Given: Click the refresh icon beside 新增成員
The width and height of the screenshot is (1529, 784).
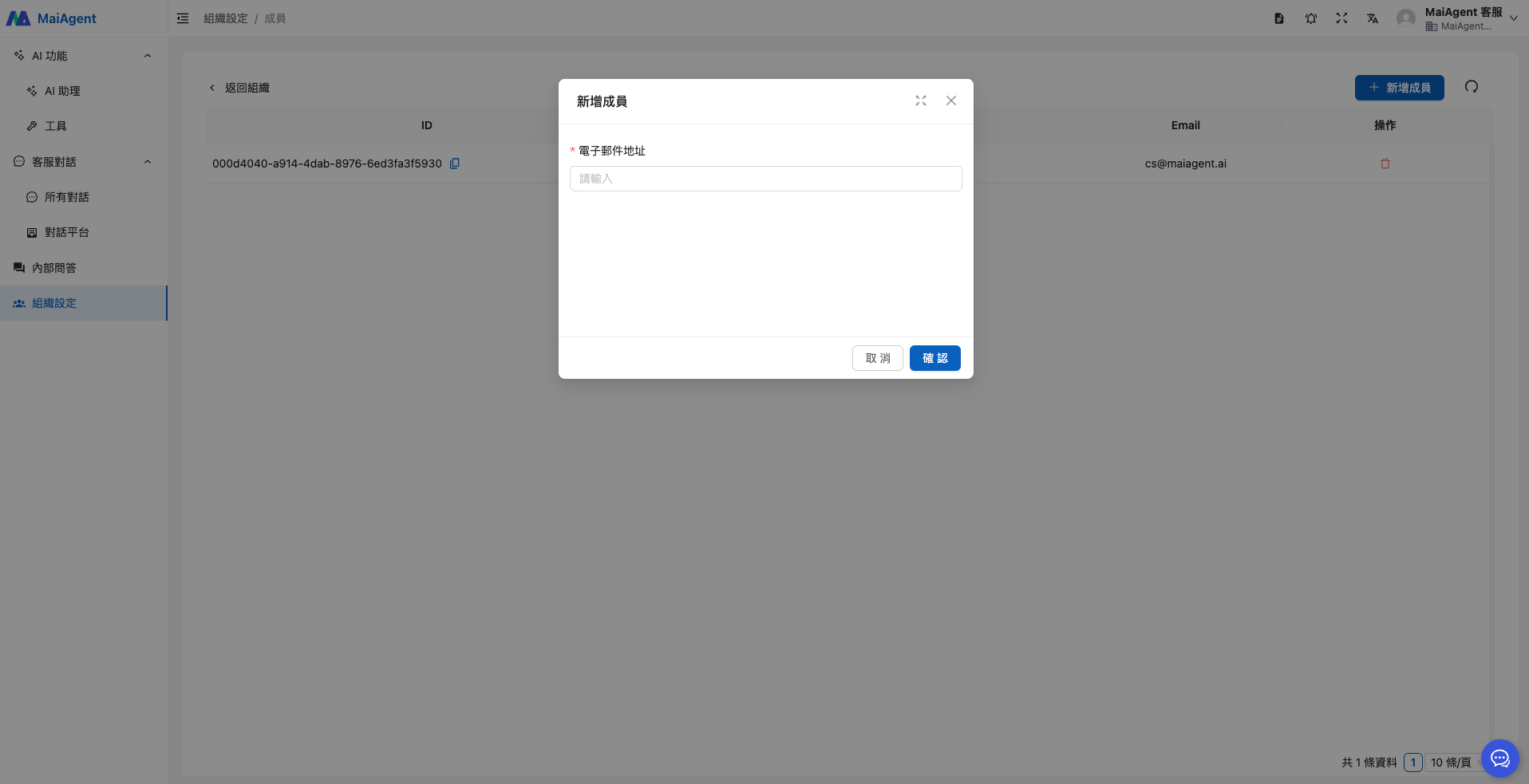Looking at the screenshot, I should [x=1471, y=87].
